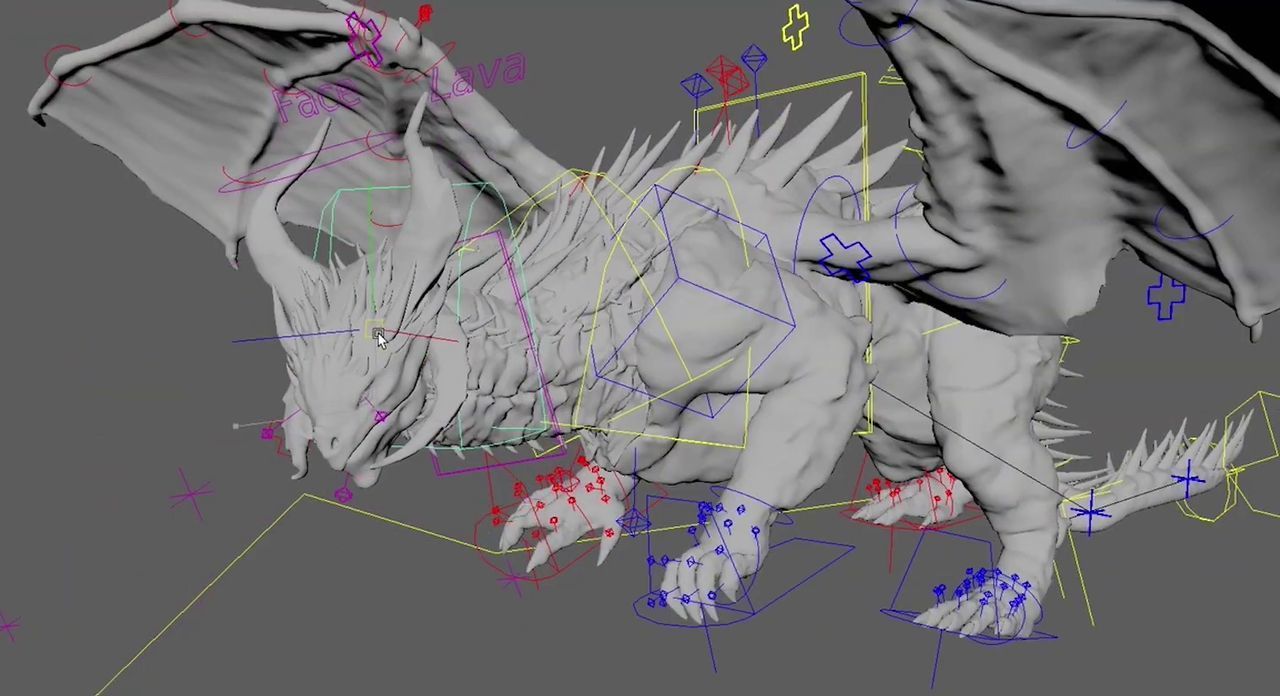This screenshot has width=1280, height=696.
Task: Select the blue diamond control between the front feet
Action: click(632, 521)
